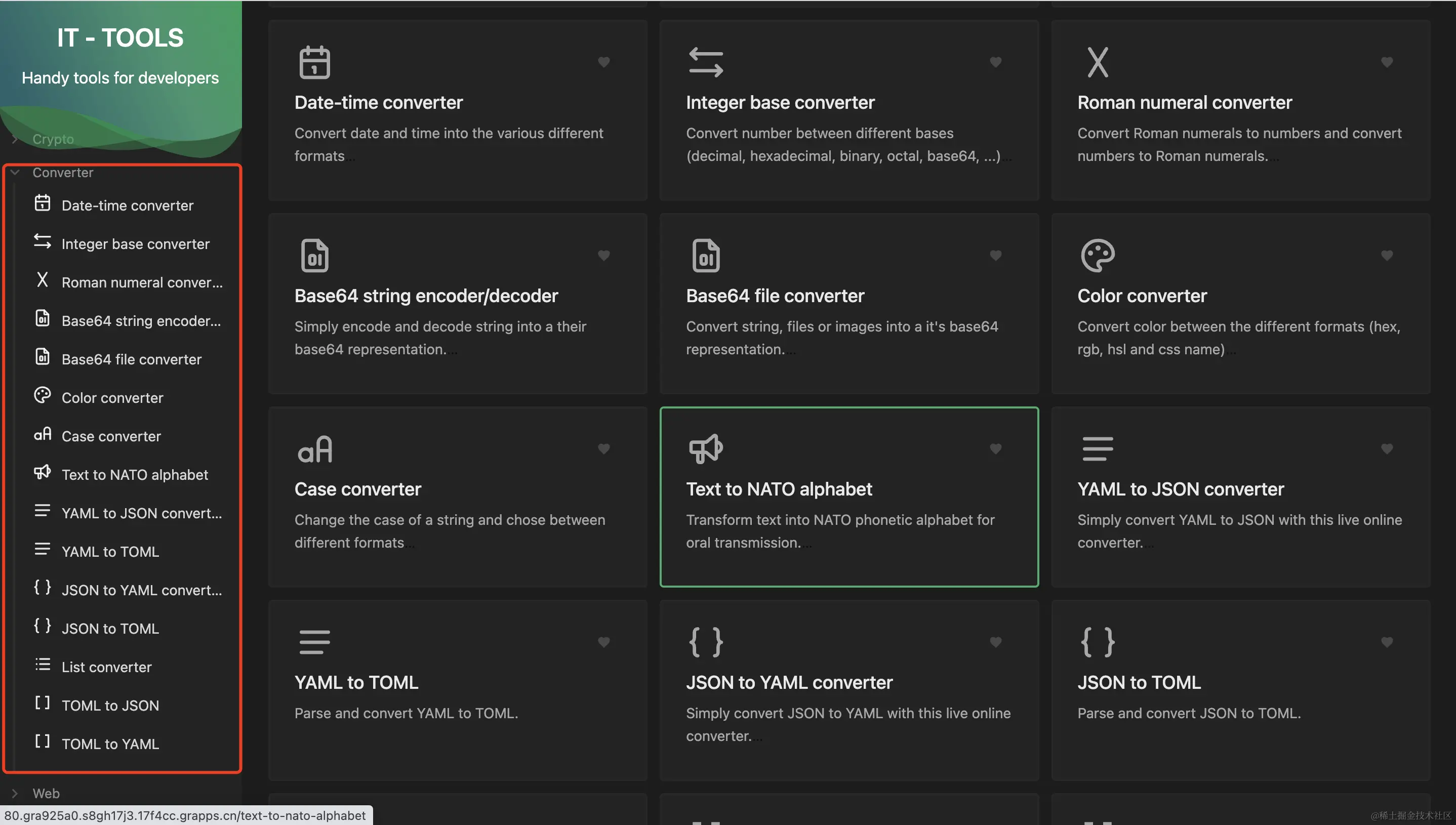1456x825 pixels.
Task: Favorite the JSON to TOML card
Action: click(1387, 642)
